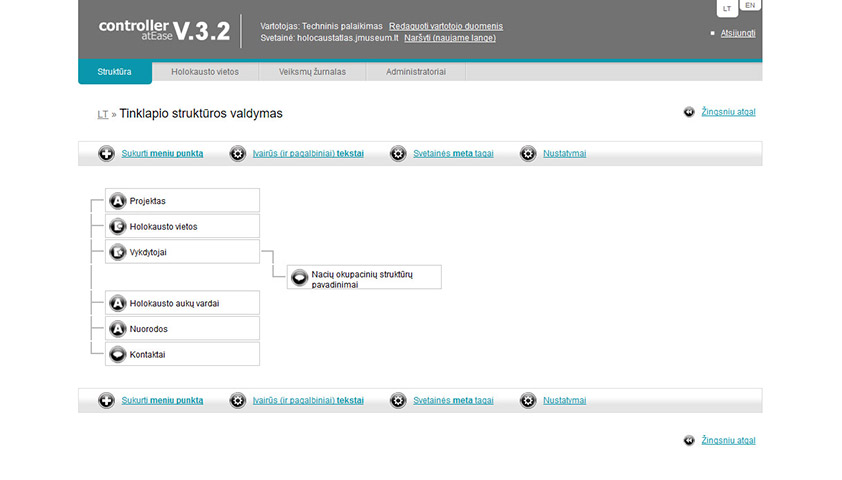Viewport: 842px width, 480px height.
Task: Open the Struktūra tab
Action: tap(115, 72)
